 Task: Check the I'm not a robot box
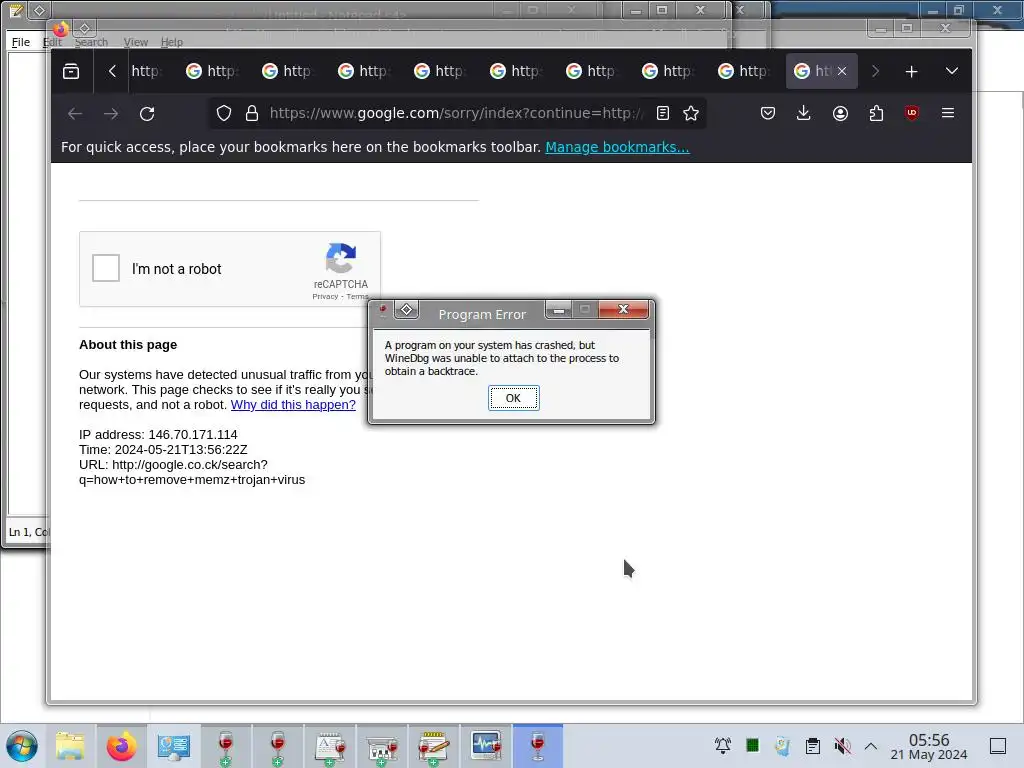pyautogui.click(x=106, y=268)
